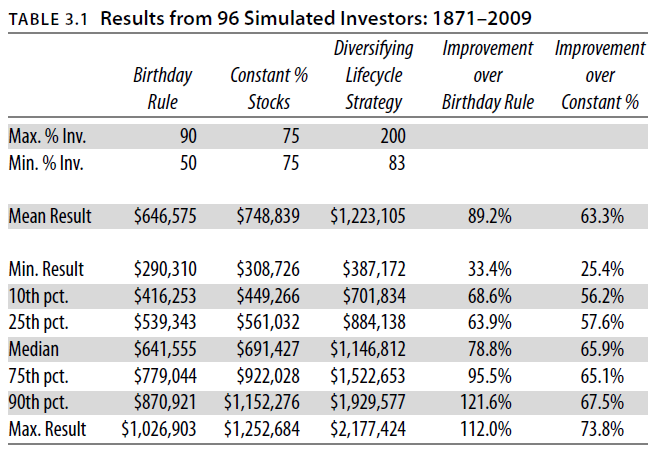Click the Median value $1,146,812
This screenshot has height=453, width=654.
364,349
